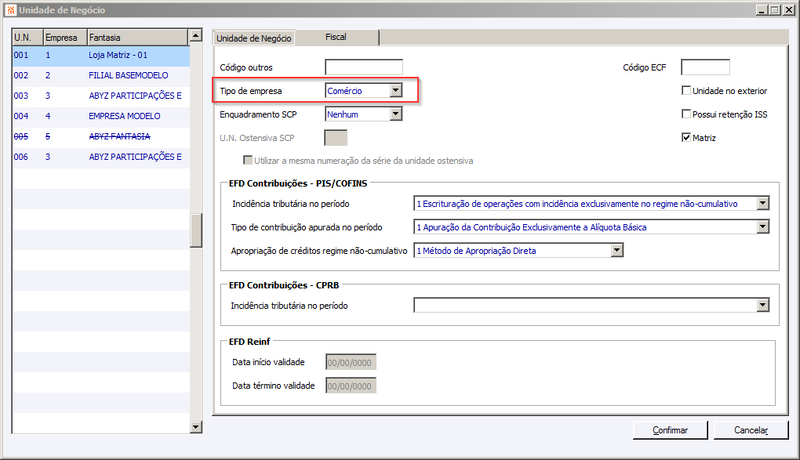Check the Possui retenção ISS option
This screenshot has height=460, width=800.
point(686,114)
